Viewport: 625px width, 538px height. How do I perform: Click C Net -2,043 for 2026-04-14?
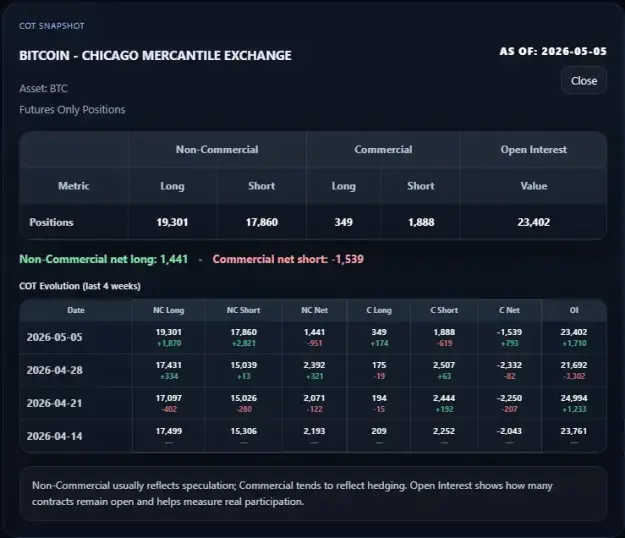click(x=509, y=431)
